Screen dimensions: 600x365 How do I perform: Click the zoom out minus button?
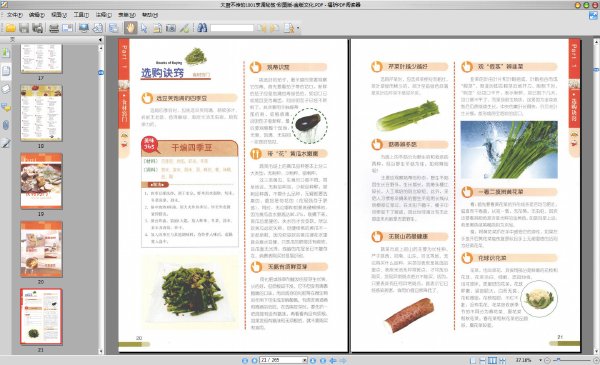[548, 360]
